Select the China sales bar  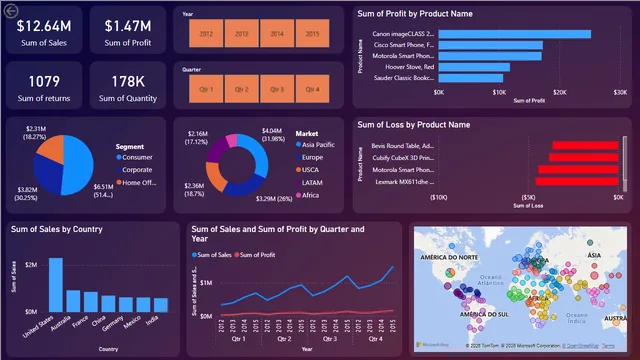pyautogui.click(x=109, y=304)
